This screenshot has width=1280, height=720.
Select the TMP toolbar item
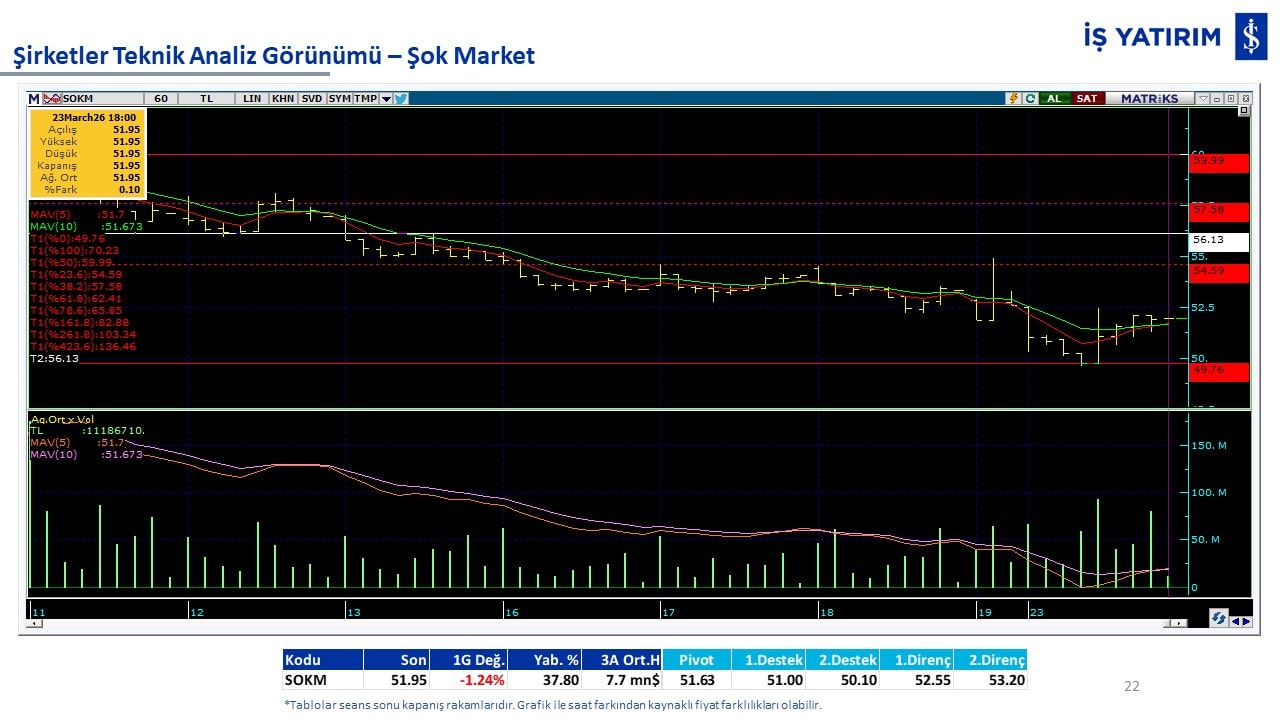click(x=366, y=99)
